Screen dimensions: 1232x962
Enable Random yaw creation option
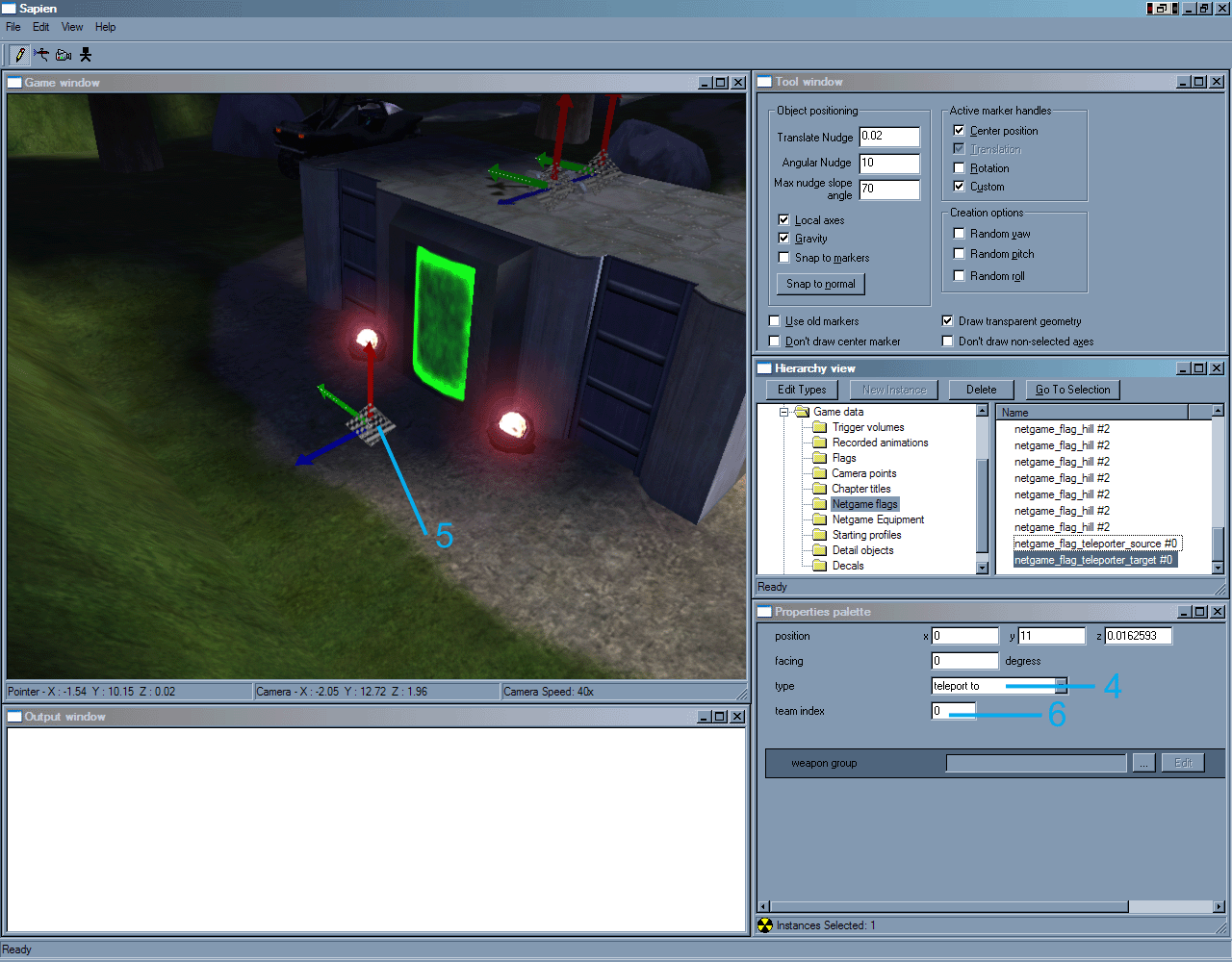pyautogui.click(x=959, y=234)
